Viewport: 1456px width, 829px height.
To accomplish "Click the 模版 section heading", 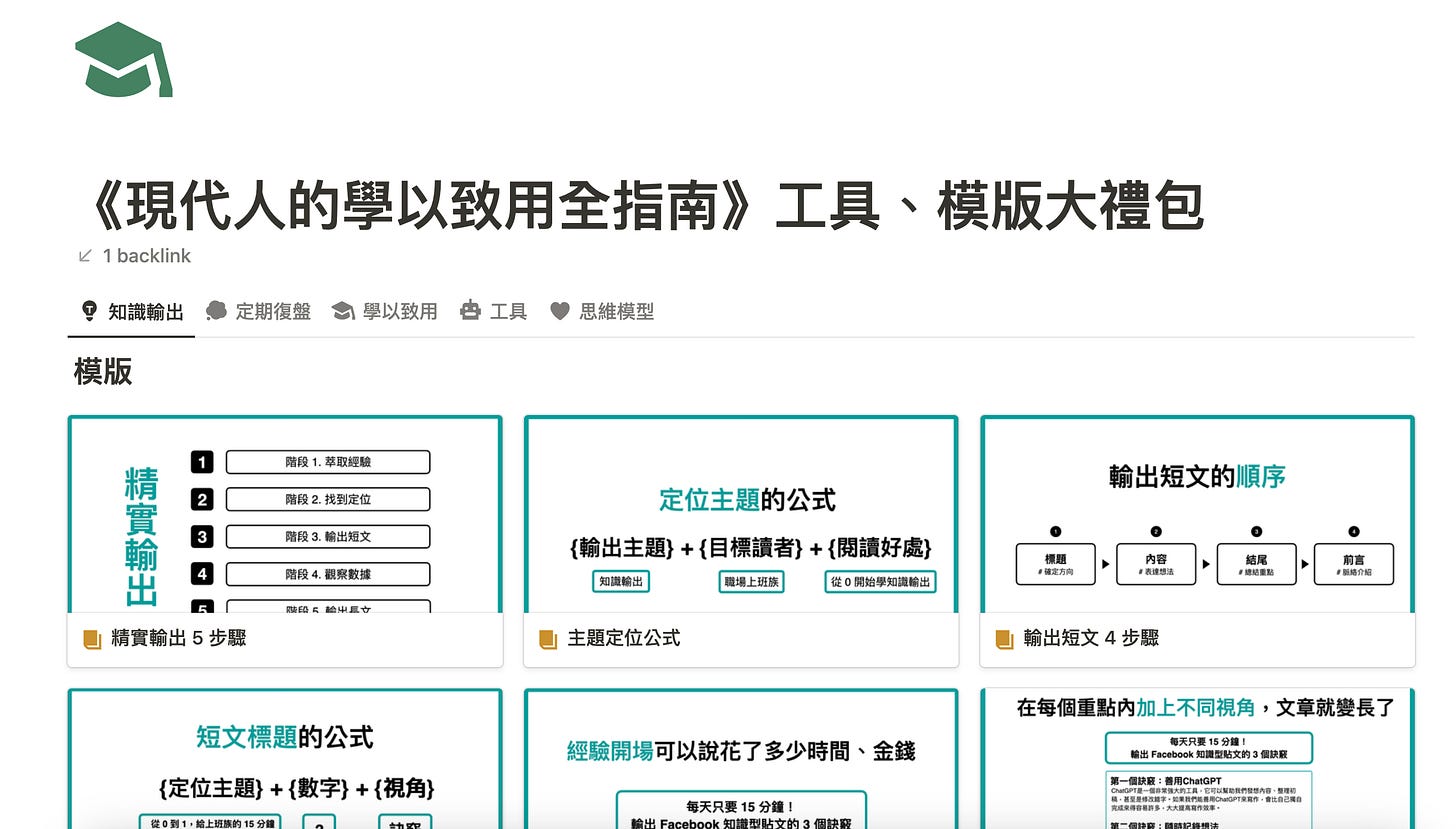I will click(103, 372).
